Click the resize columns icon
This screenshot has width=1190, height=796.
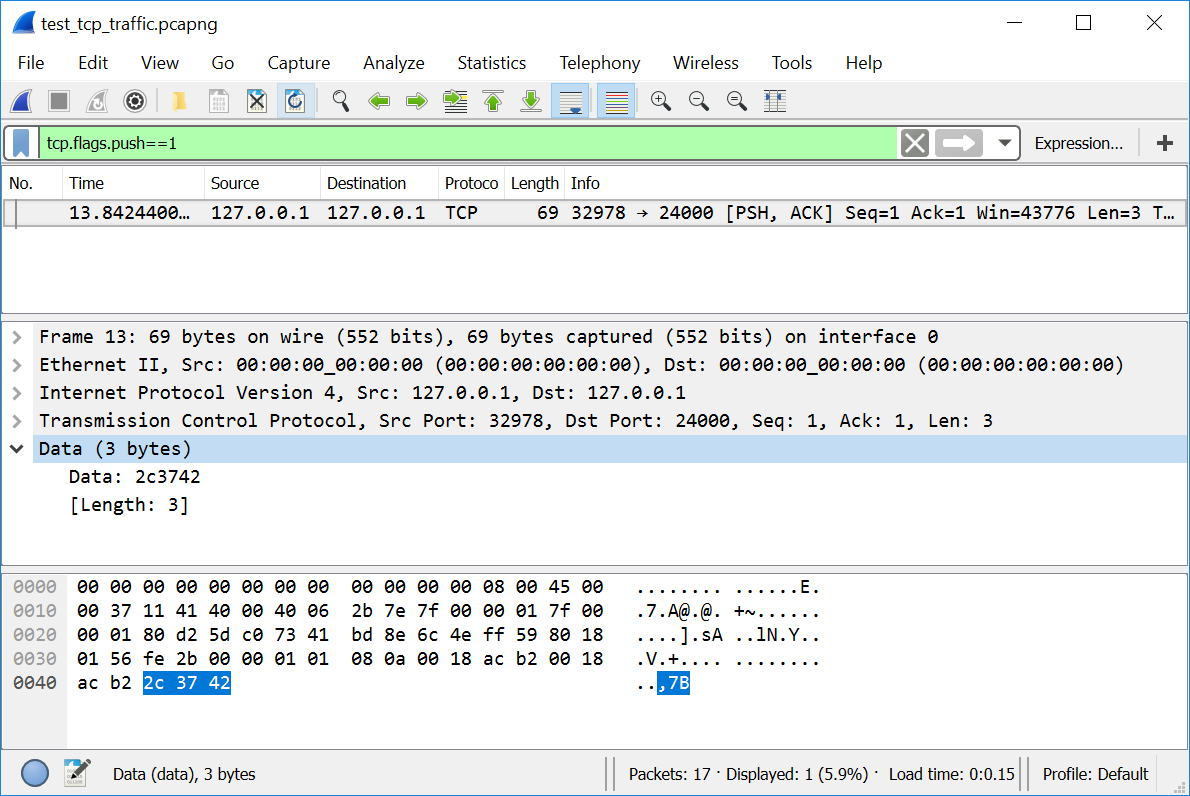point(775,101)
